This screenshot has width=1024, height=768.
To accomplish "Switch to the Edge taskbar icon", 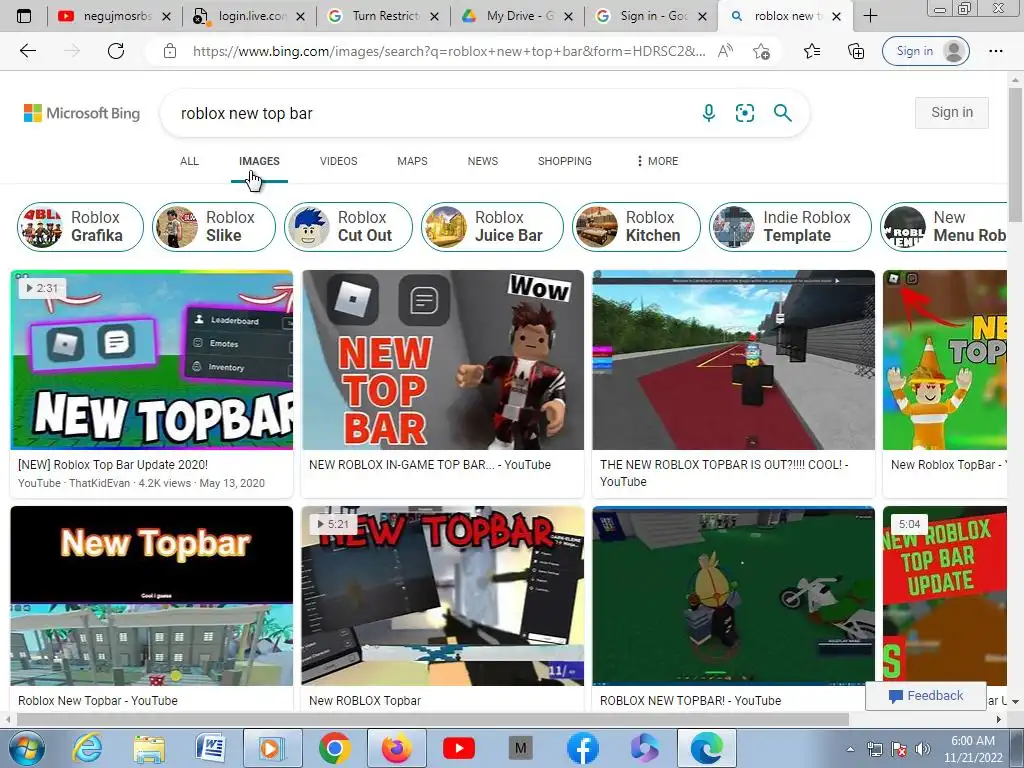I will [707, 748].
